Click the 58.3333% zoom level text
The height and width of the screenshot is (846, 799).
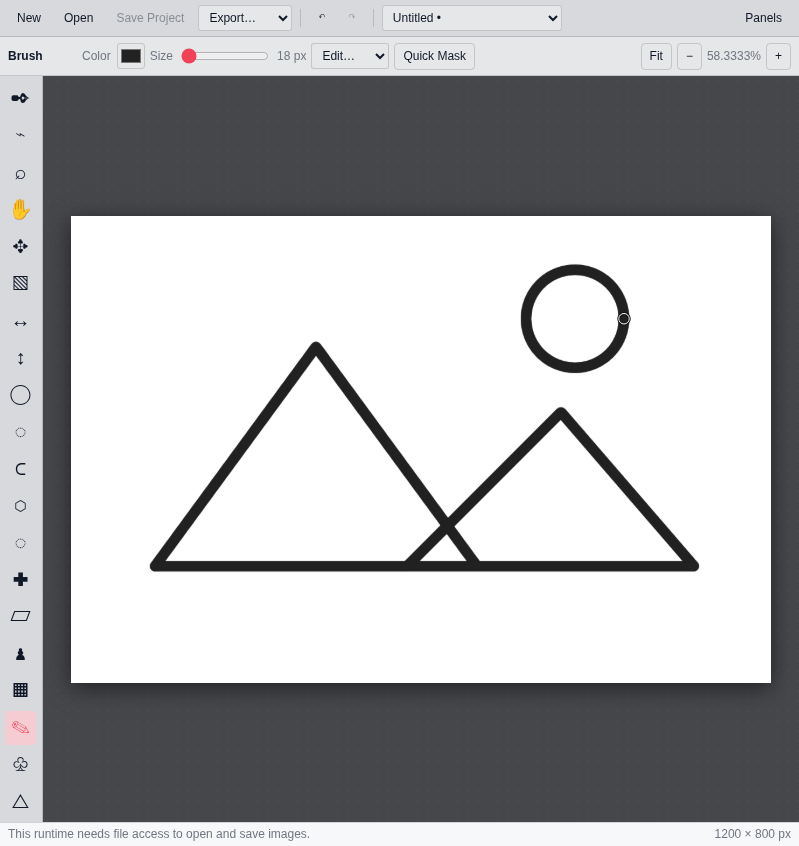coord(734,56)
